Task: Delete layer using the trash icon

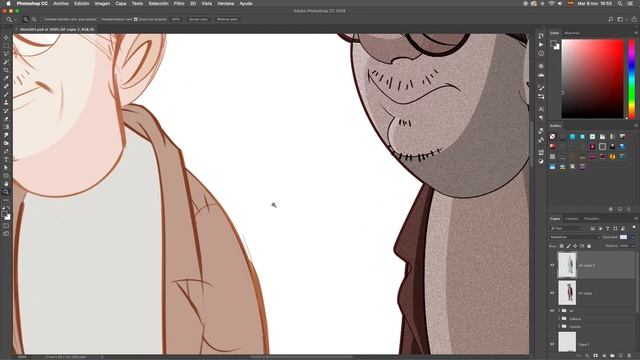Action: [630, 356]
